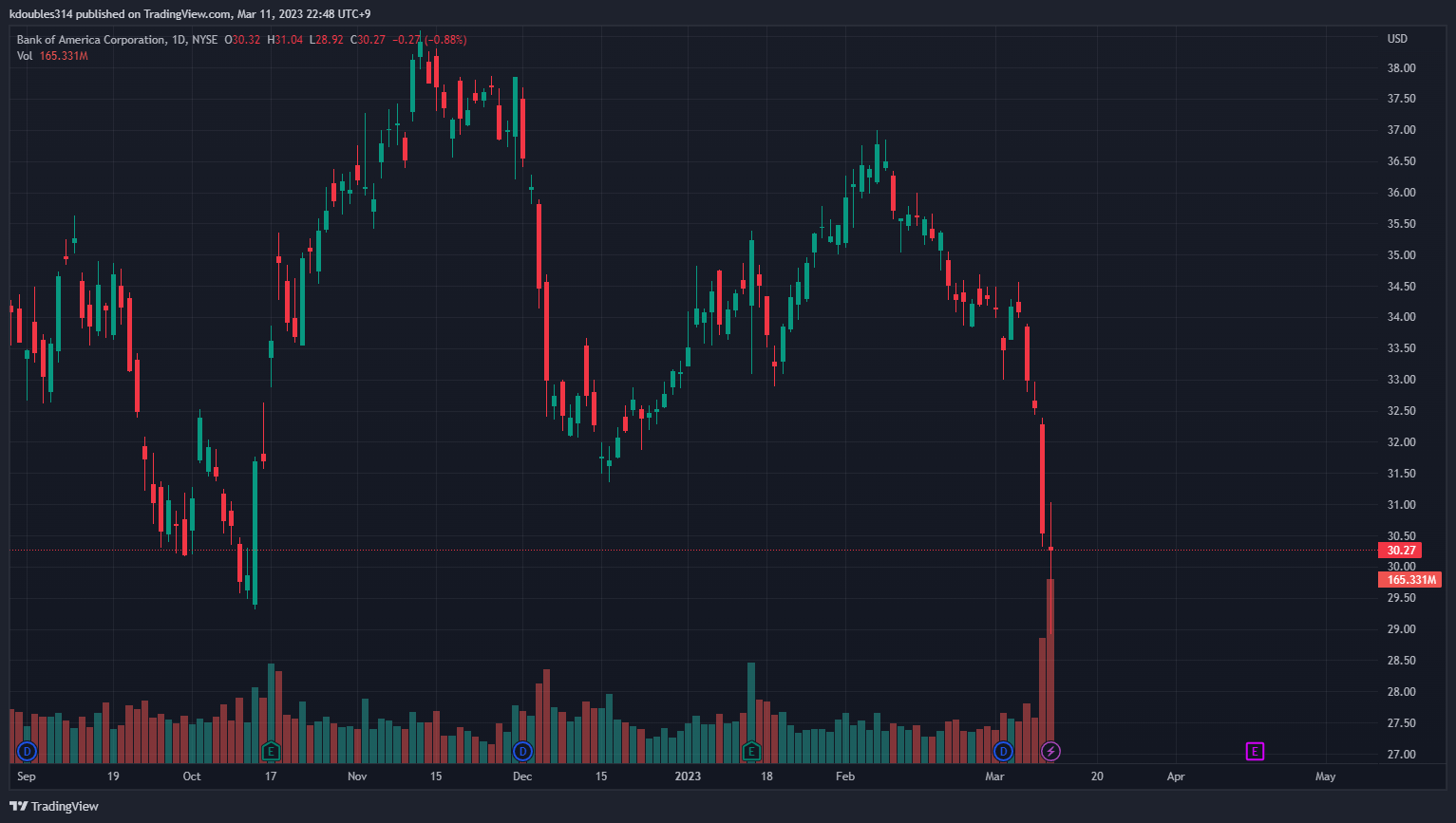Click the 38.00 price axis label
Image resolution: width=1456 pixels, height=823 pixels.
click(x=1401, y=68)
